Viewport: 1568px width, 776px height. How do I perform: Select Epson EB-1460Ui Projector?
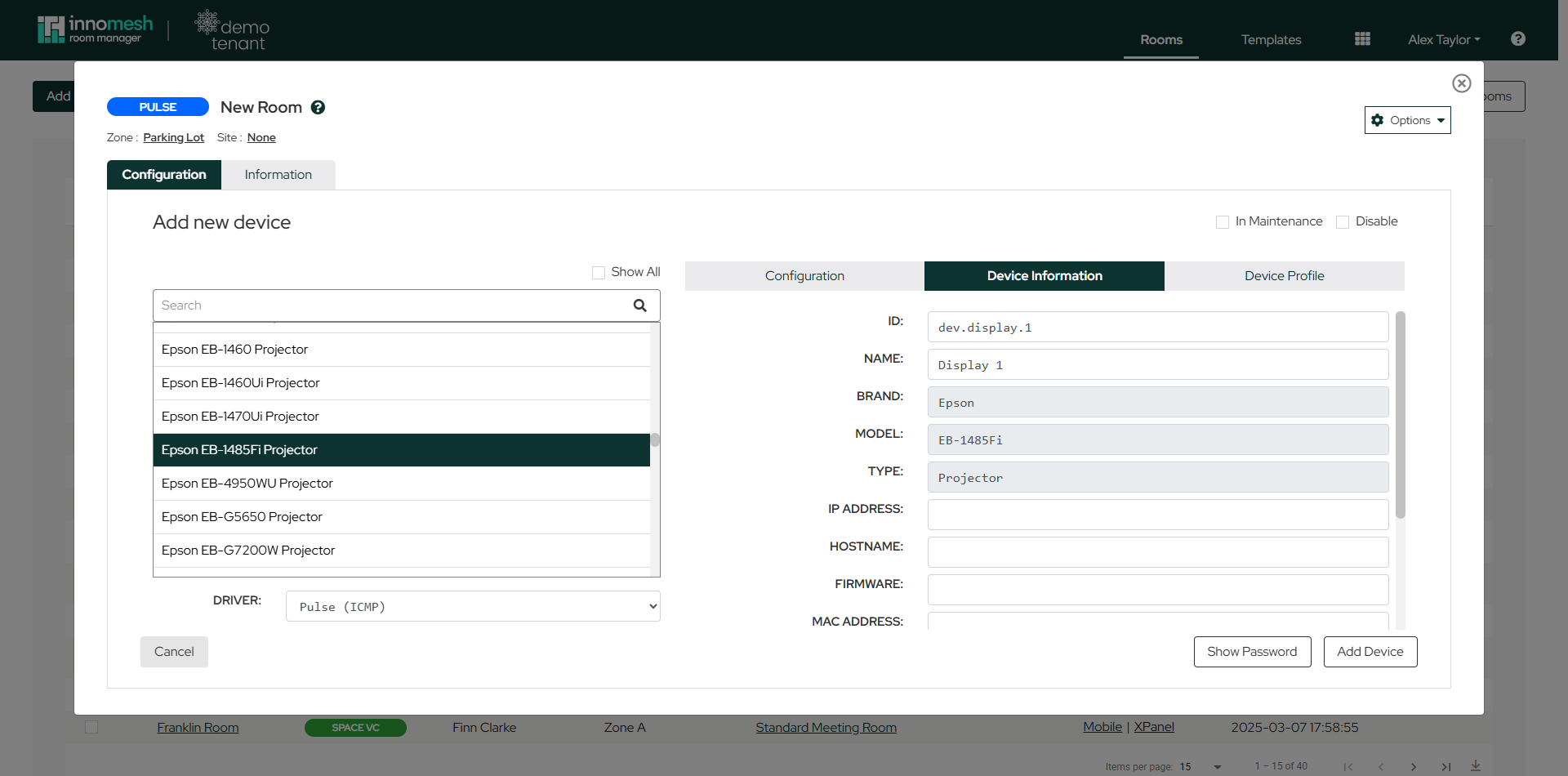(402, 383)
